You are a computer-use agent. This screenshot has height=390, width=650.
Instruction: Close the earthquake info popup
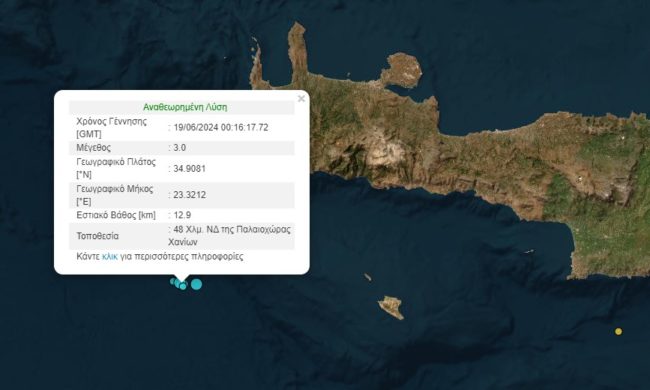pyautogui.click(x=301, y=99)
